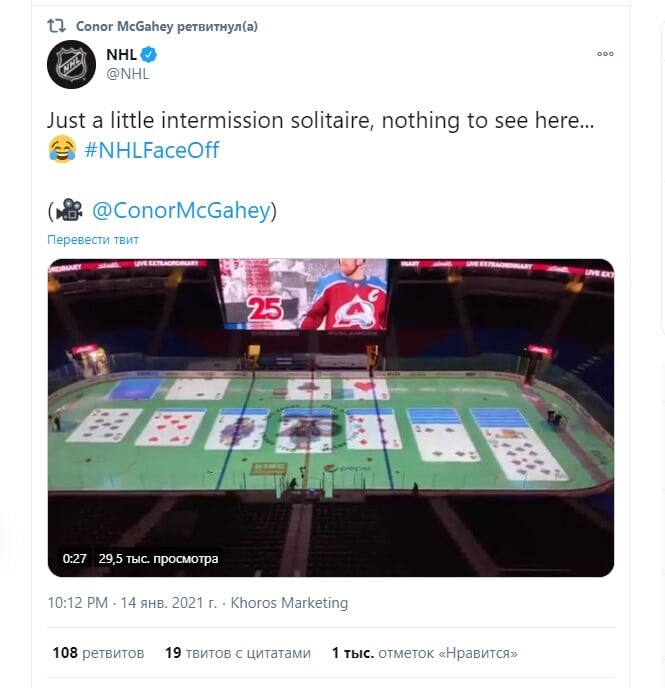Click the laughing-crying emoji in the tweet

tap(62, 150)
